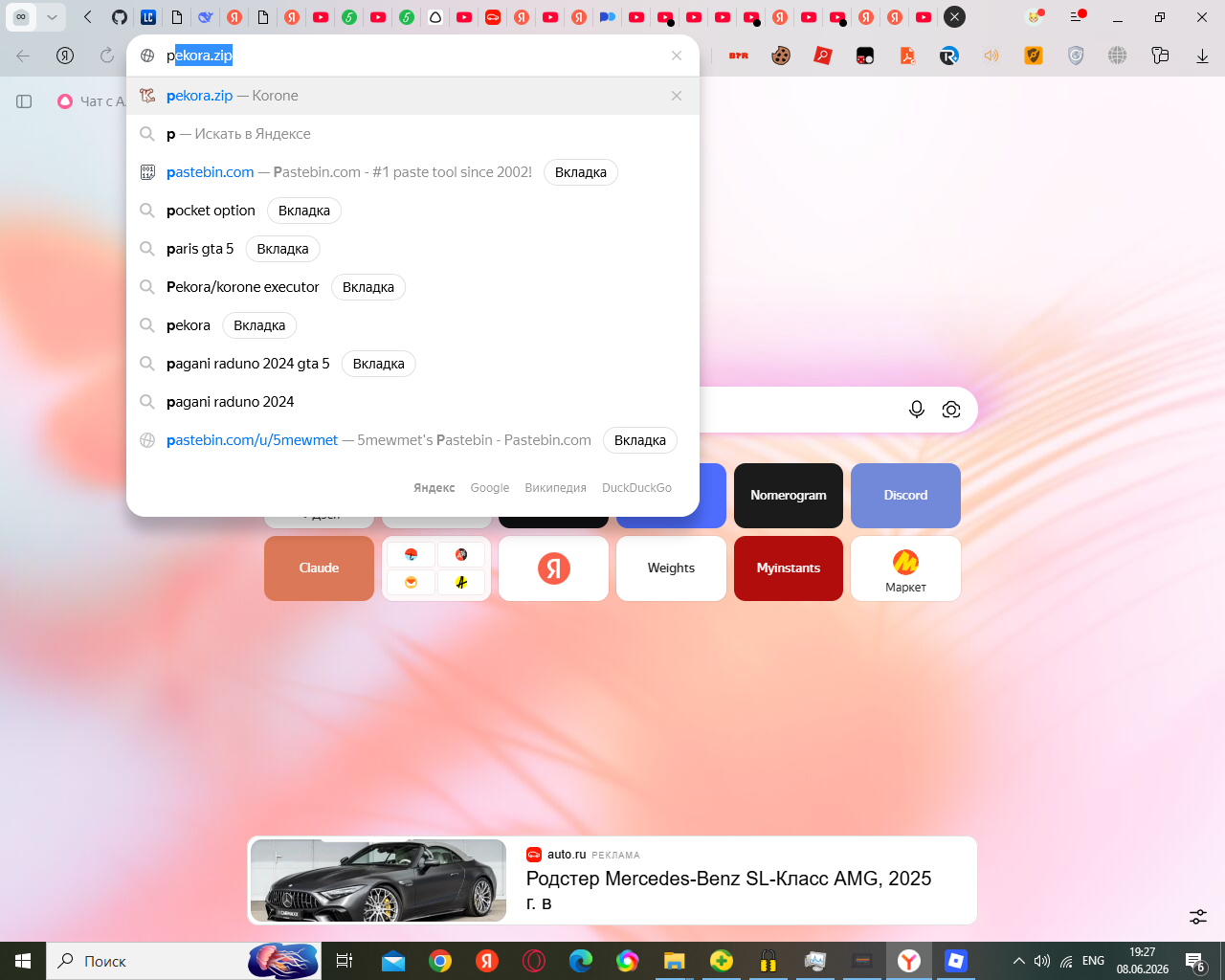Open the Discord tile
1225x980 pixels.
click(x=905, y=496)
